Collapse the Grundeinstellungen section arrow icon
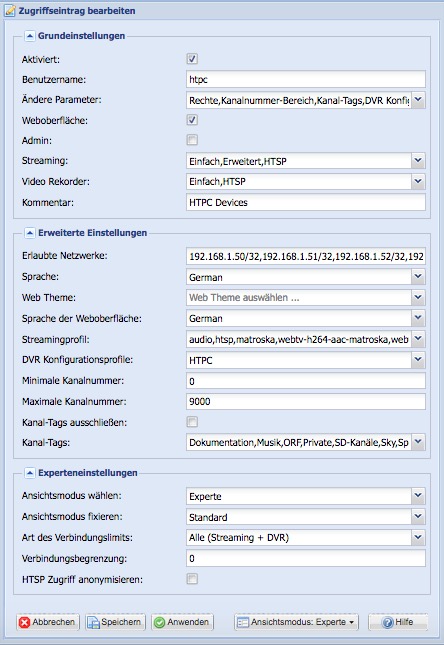This screenshot has width=444, height=645. 30,36
